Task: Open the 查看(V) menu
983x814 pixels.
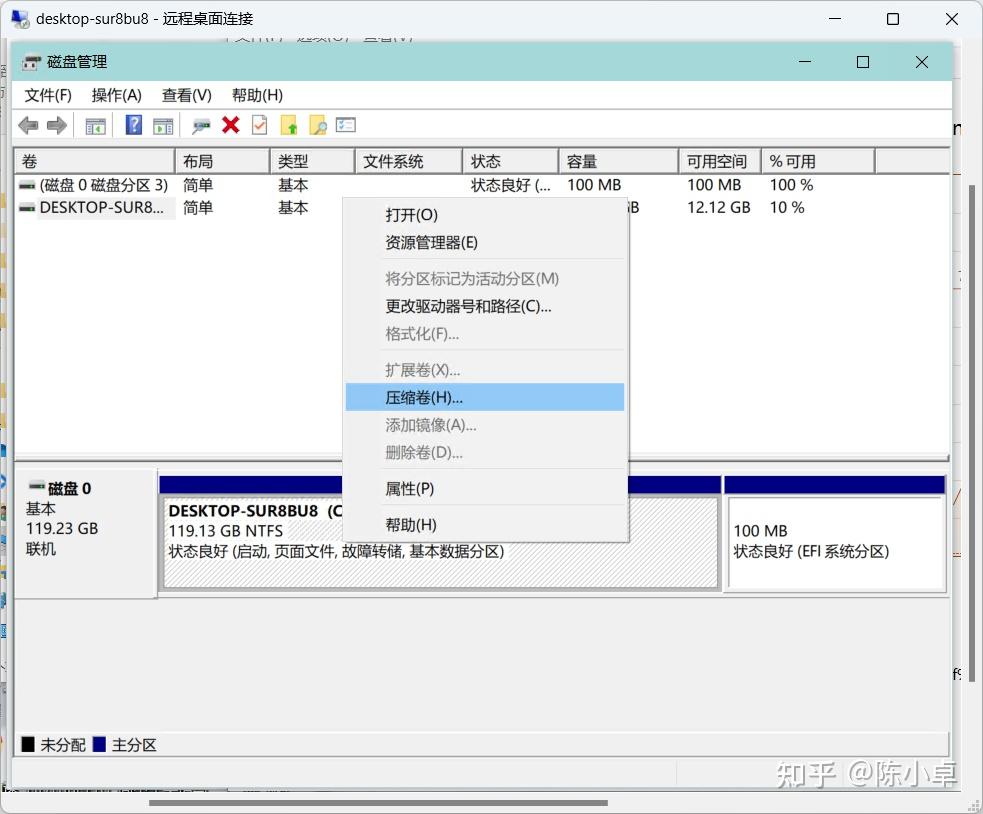Action: (x=185, y=95)
